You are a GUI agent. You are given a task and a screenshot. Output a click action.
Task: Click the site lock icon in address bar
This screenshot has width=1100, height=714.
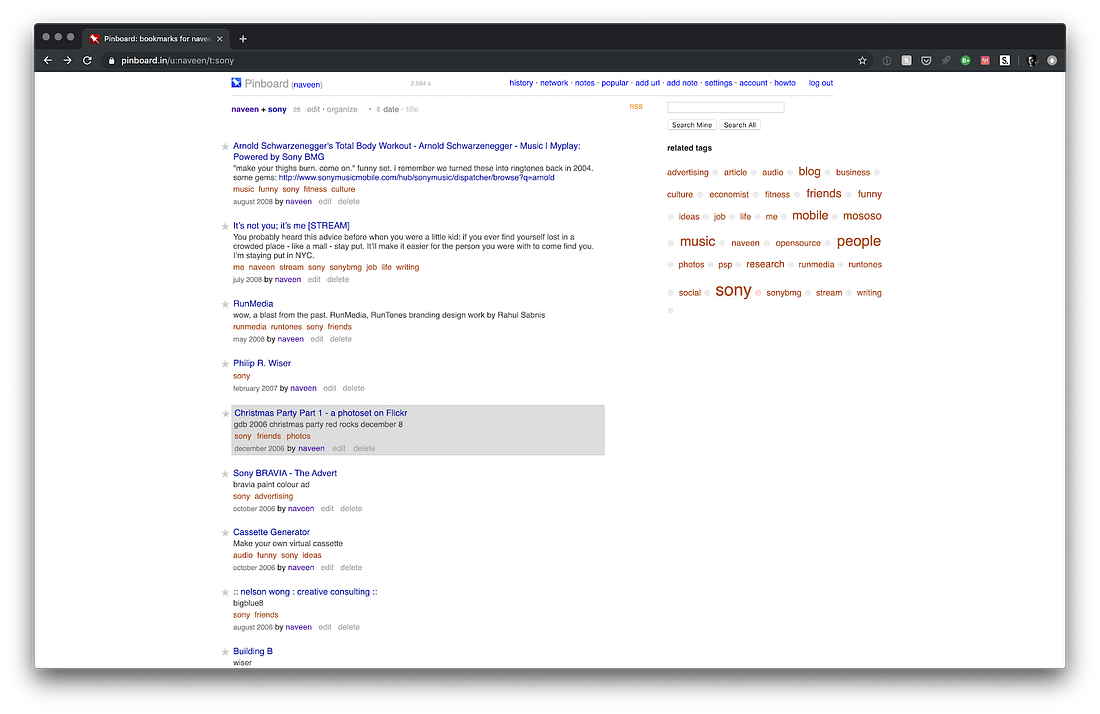click(111, 60)
